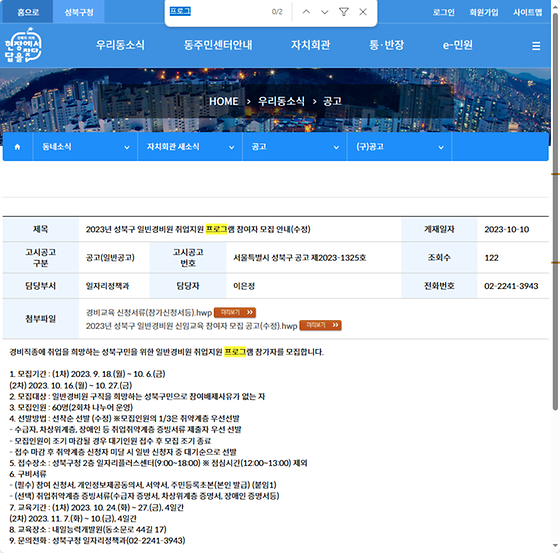560x553 pixels.
Task: Select the posting date 2023-10-10
Action: coord(506,229)
